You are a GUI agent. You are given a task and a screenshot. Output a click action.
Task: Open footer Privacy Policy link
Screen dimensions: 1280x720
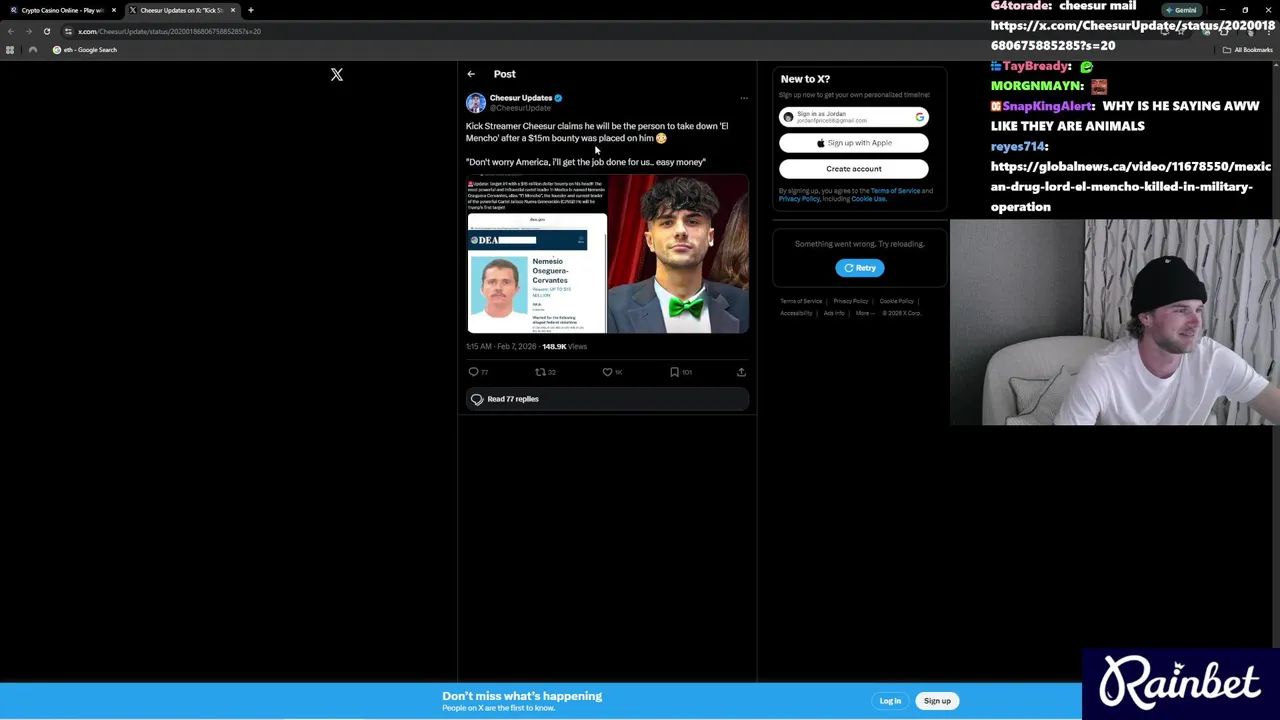tap(851, 301)
